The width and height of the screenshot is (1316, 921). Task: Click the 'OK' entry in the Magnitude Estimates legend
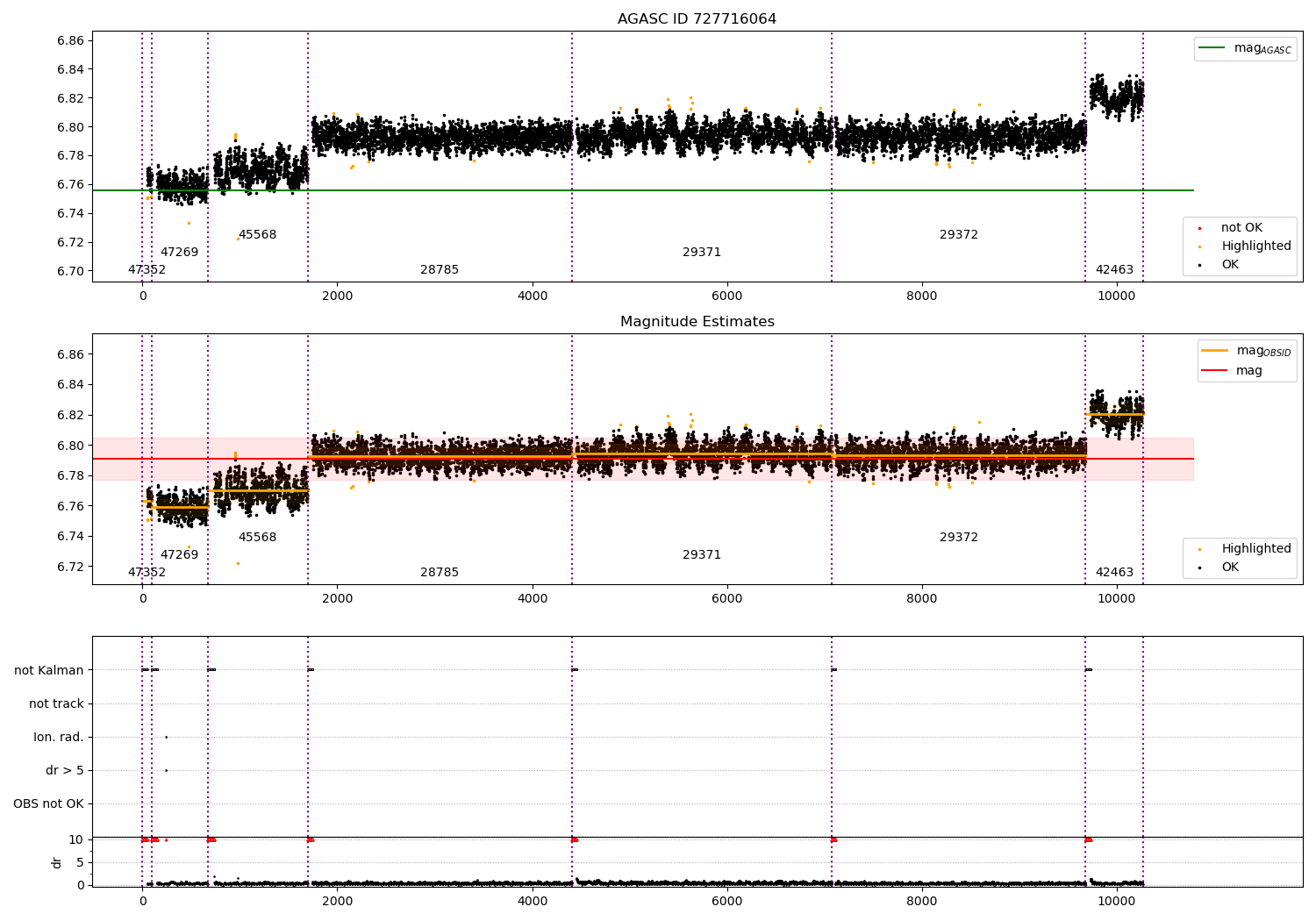coord(1230,568)
